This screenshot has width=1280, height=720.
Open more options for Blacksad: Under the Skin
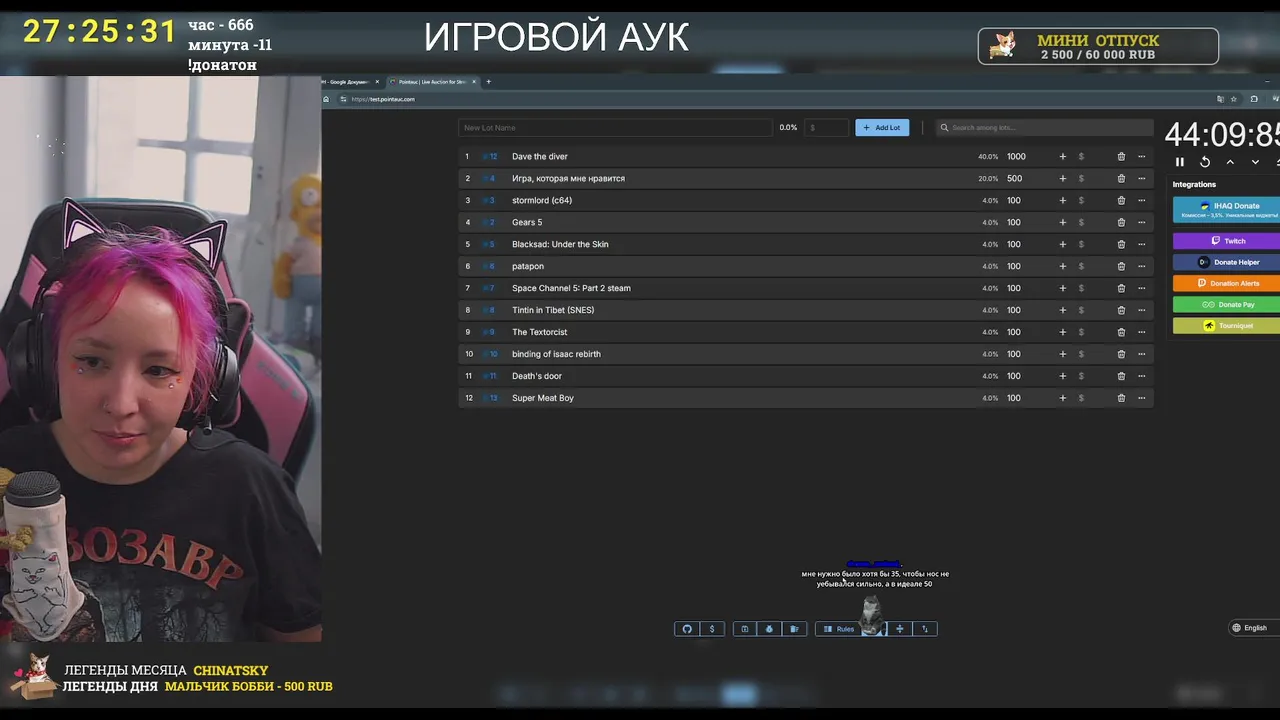(x=1141, y=245)
